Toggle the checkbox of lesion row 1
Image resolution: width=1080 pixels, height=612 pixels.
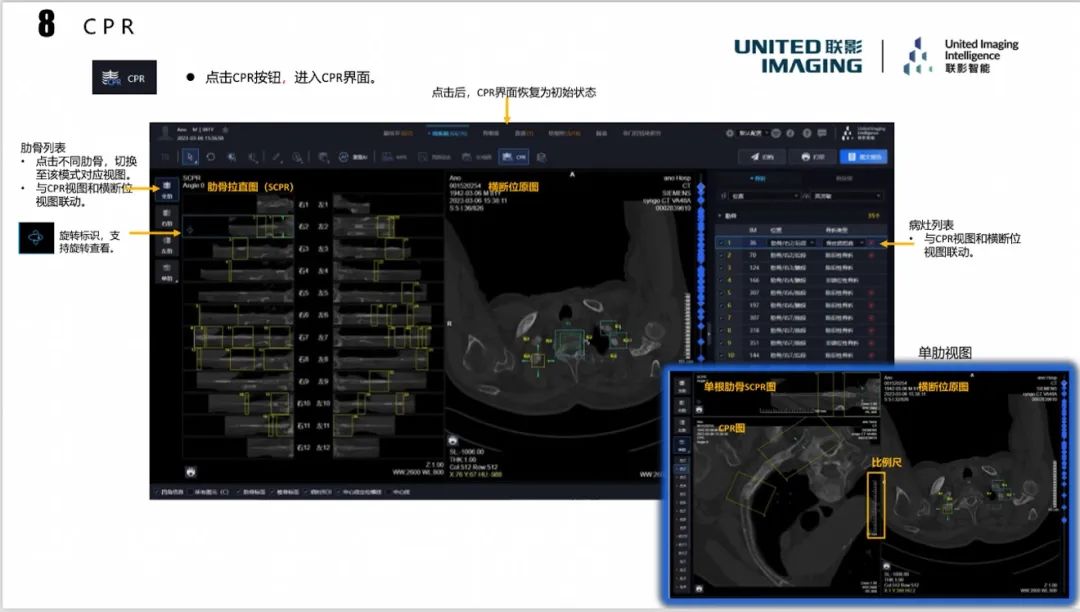[x=721, y=242]
